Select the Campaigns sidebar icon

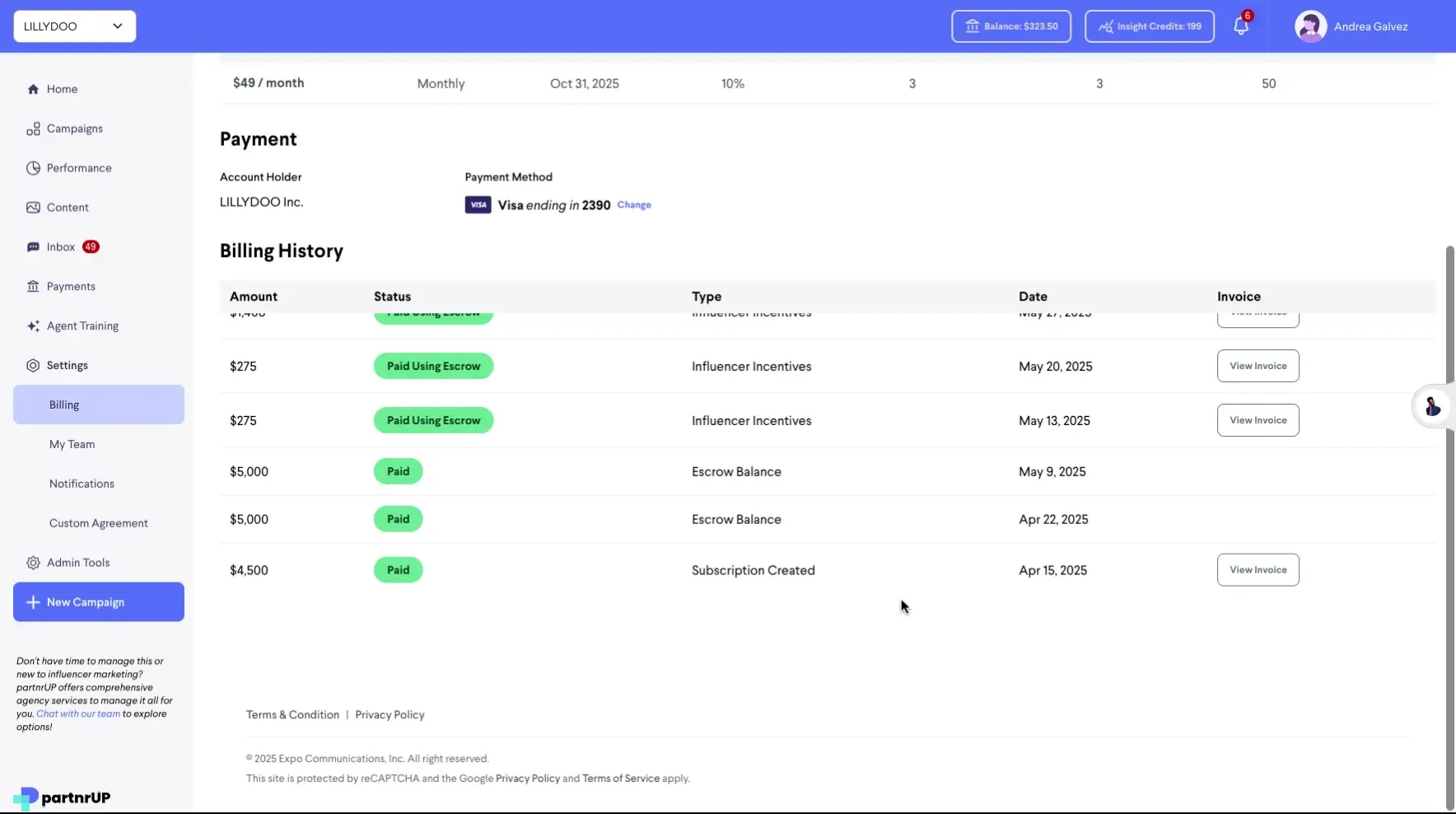(33, 128)
